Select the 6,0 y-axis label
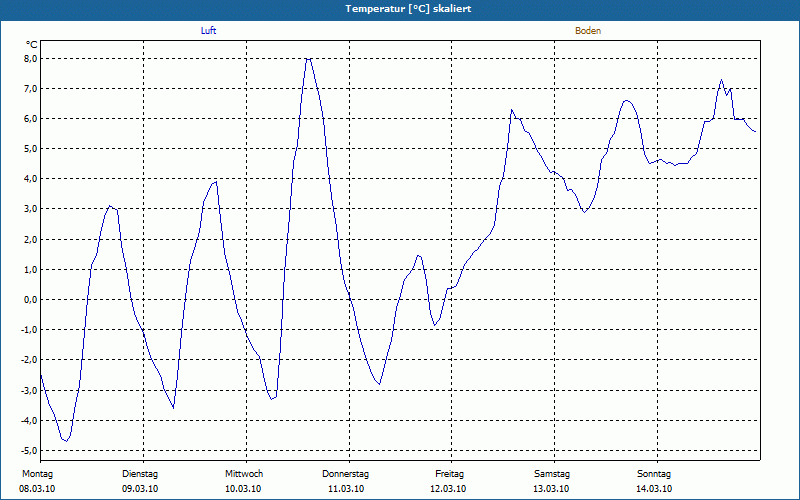800x500 pixels. (x=30, y=118)
